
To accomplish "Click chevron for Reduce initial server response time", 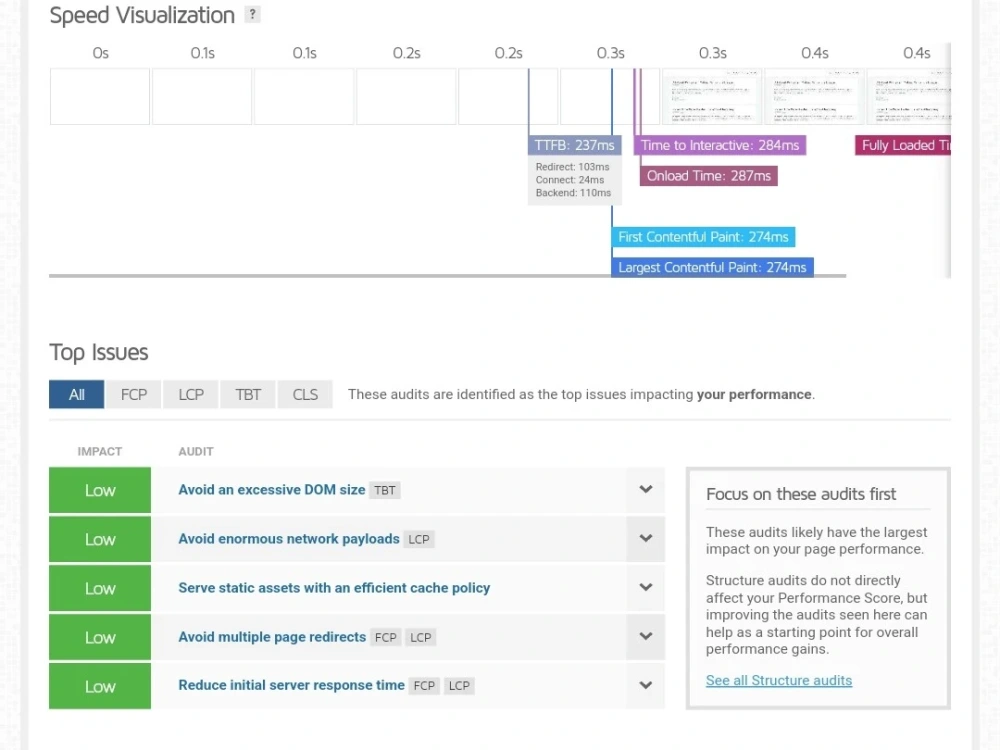I will tap(645, 686).
